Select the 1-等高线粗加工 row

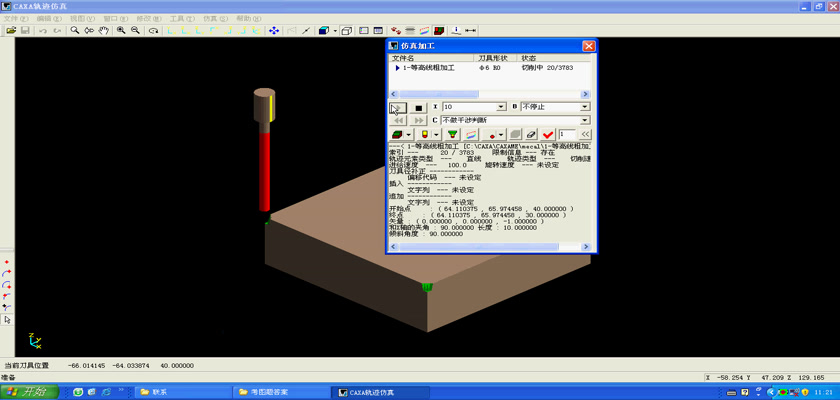490,68
